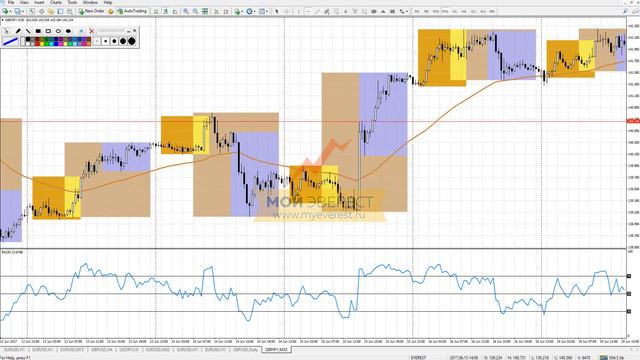Choose the largest brush size dot
This screenshot has height=360, width=640.
(x=131, y=41)
